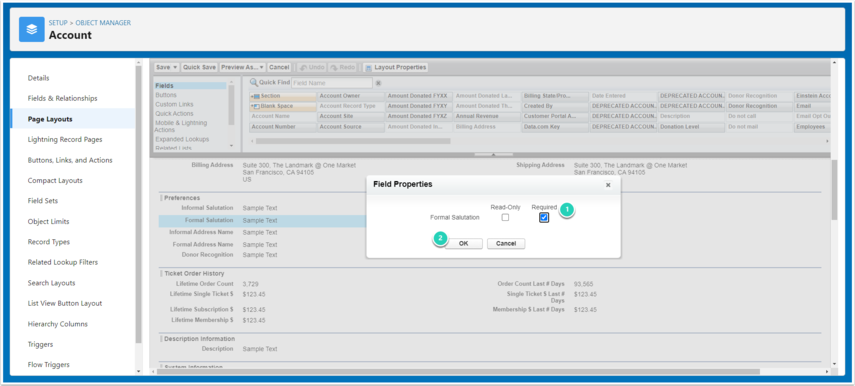Click the Quick Find magnifier icon
This screenshot has height=386, width=855.
(254, 83)
